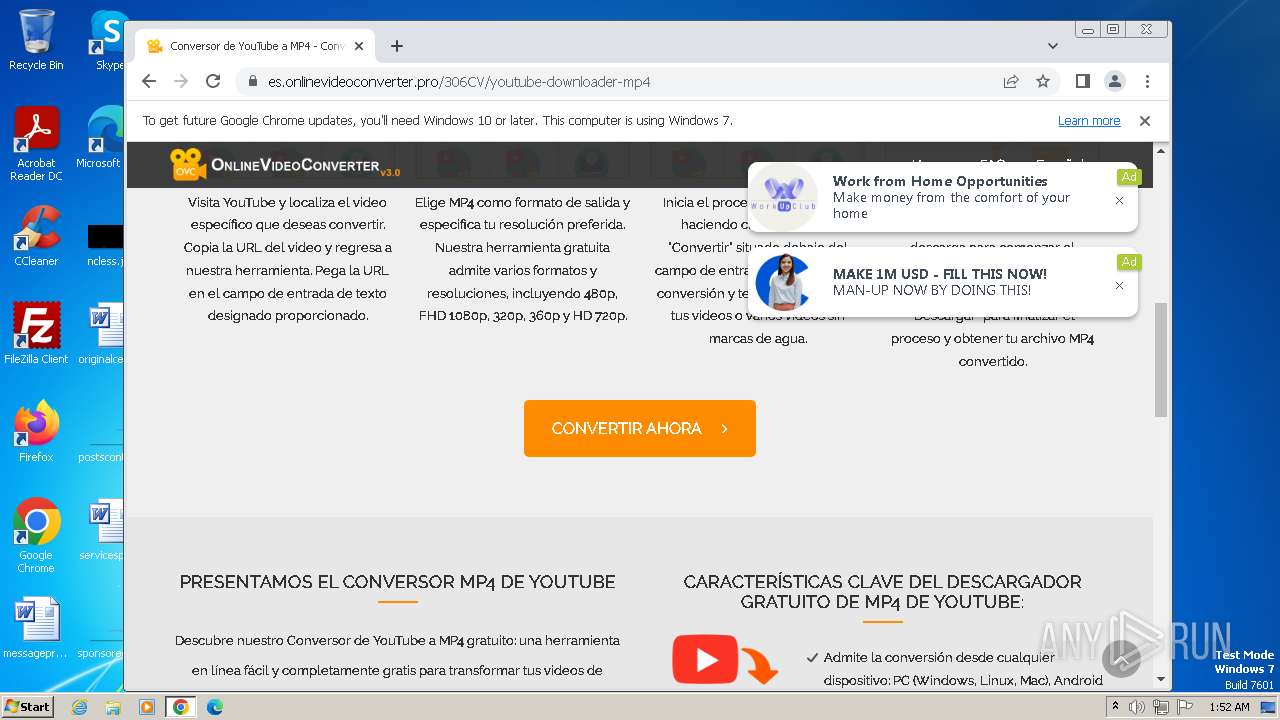1280x720 pixels.
Task: Open Internet Explorer in taskbar
Action: [79, 707]
